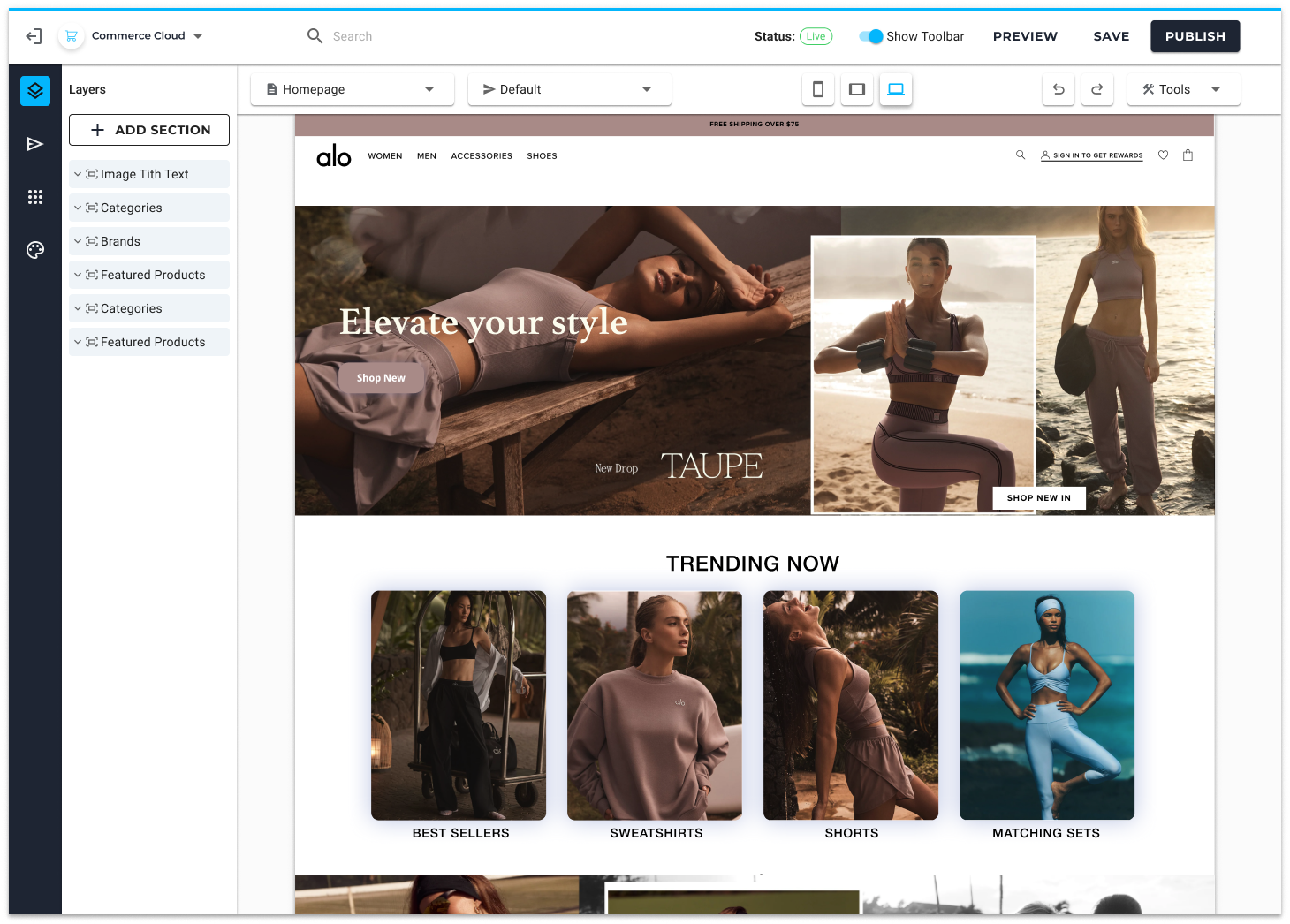Switch to mobile device preview

(817, 89)
